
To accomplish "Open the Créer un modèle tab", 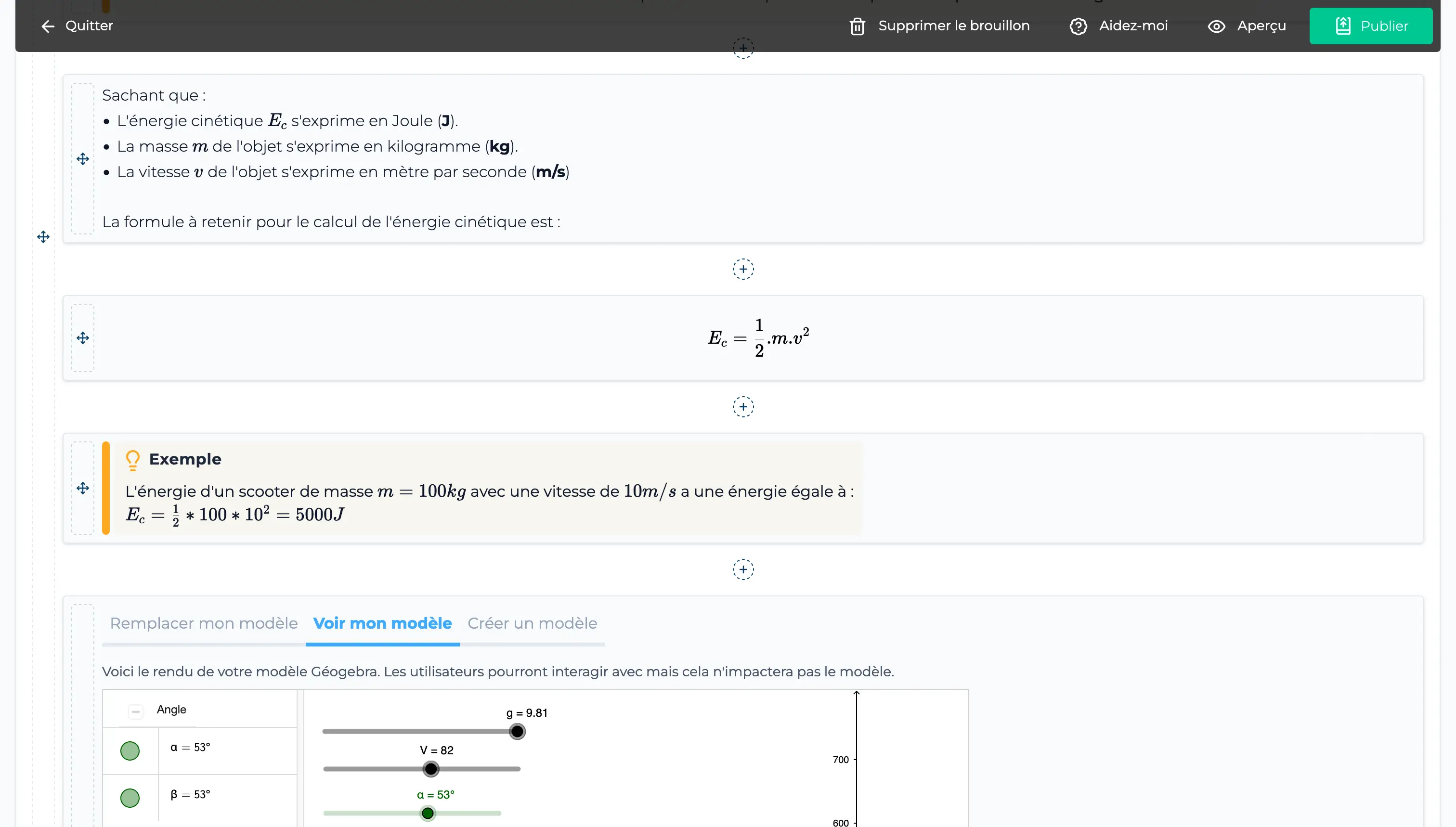I will 532,623.
